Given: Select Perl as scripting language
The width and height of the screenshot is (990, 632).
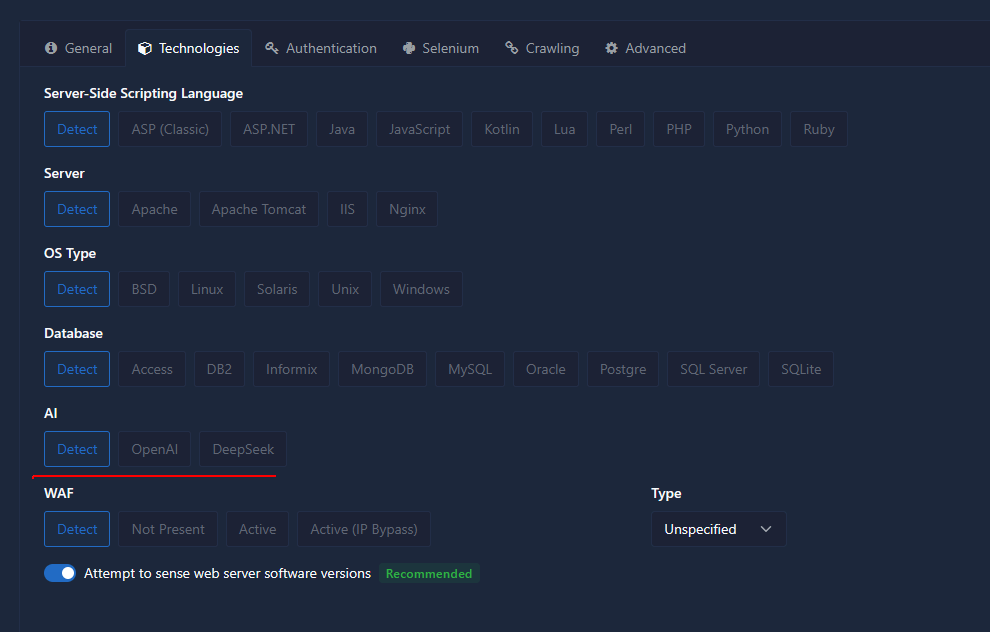Looking at the screenshot, I should (621, 129).
